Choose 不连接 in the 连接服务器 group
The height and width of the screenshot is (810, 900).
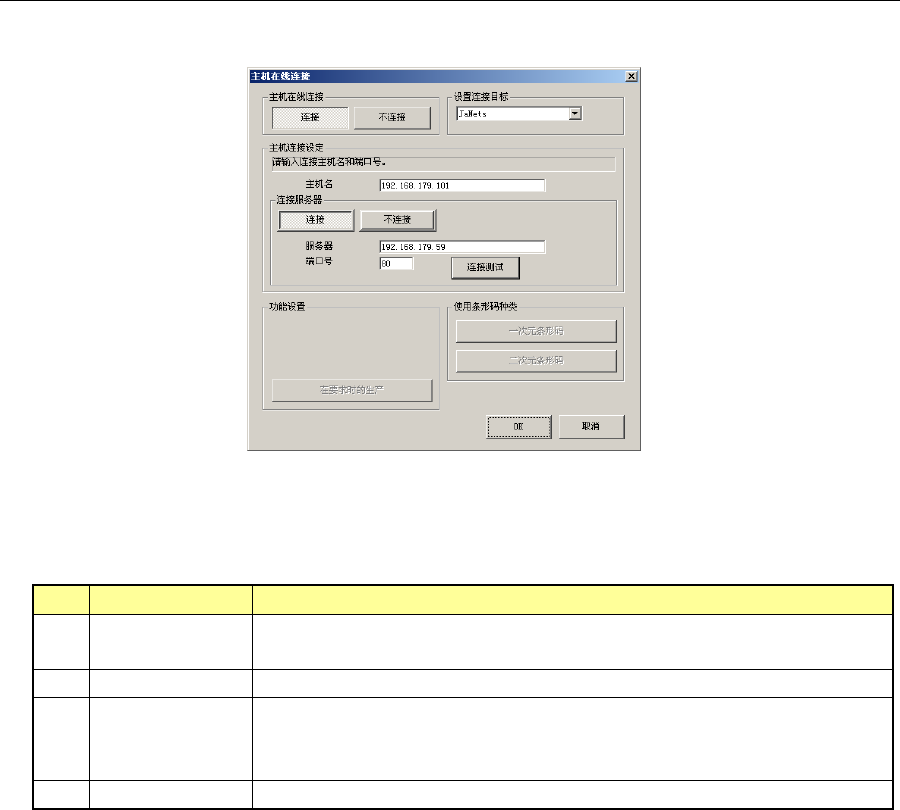tap(398, 220)
